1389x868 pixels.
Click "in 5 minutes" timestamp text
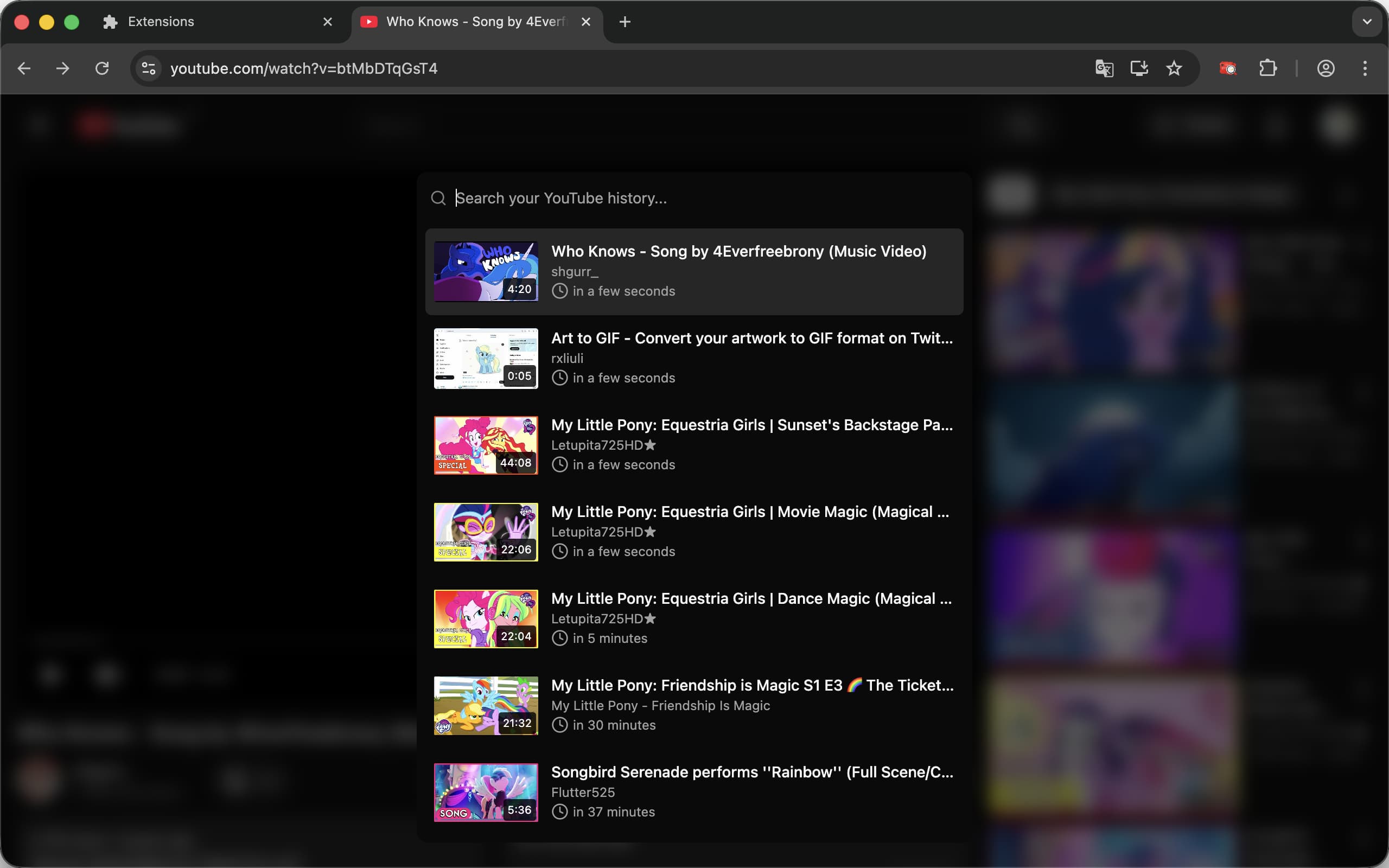coord(609,639)
